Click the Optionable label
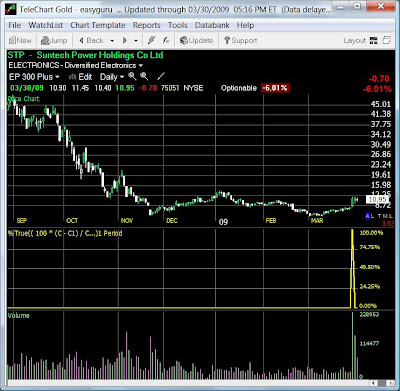Viewport: 400px width, 391px height. click(239, 88)
